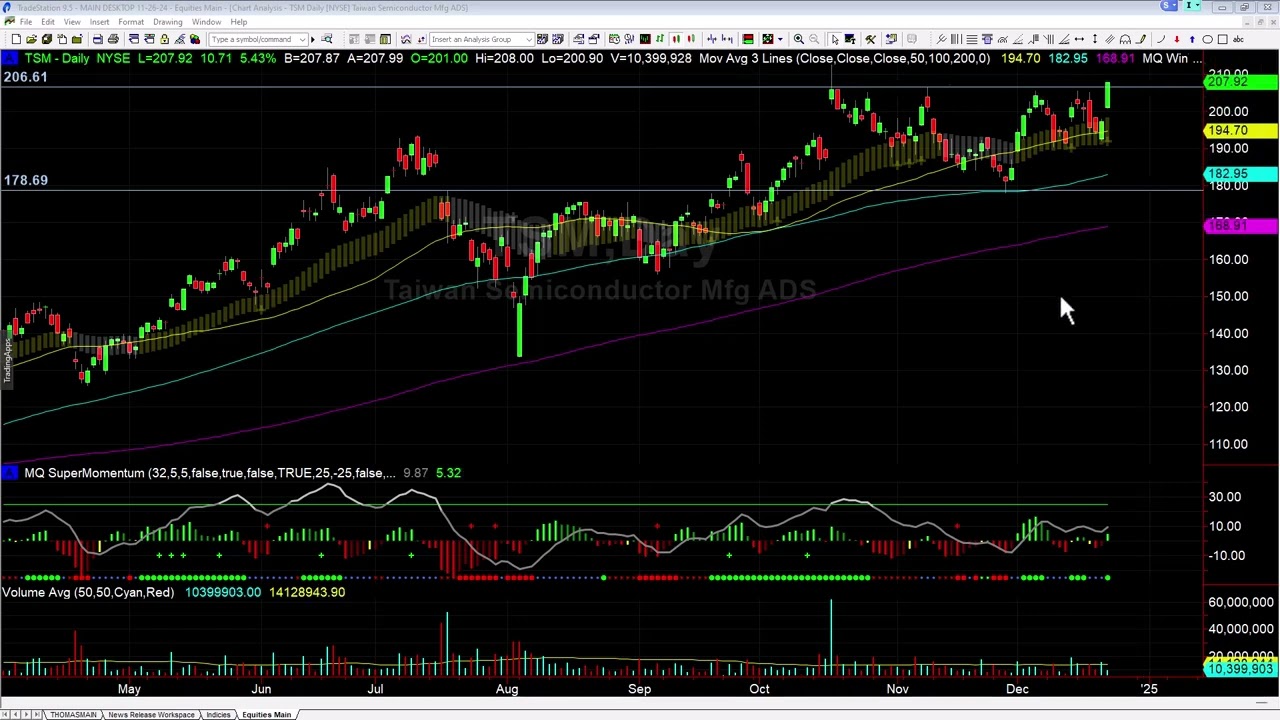Open the chart color style dropdown arrow

point(780,39)
